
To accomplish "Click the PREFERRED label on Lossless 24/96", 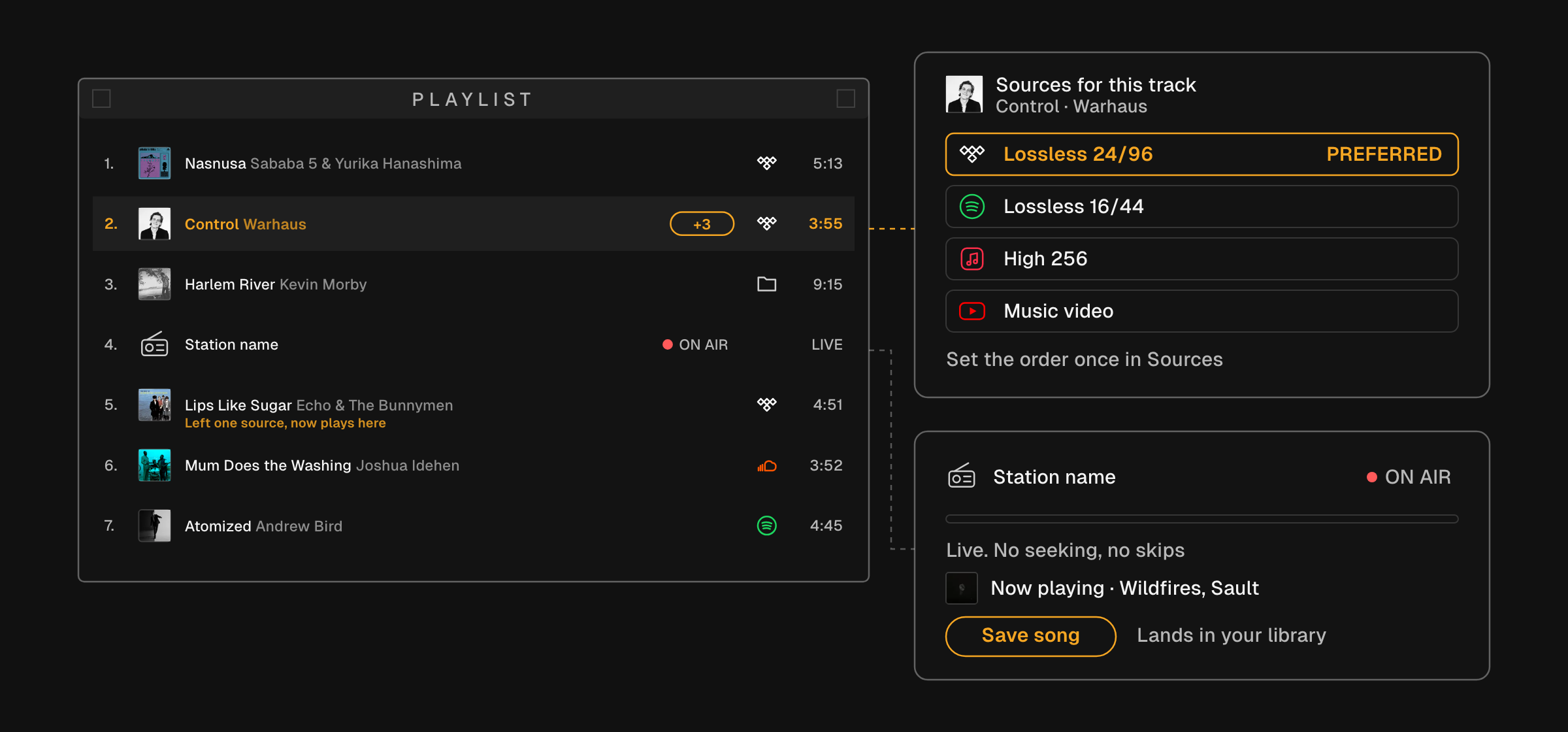I will pyautogui.click(x=1384, y=154).
